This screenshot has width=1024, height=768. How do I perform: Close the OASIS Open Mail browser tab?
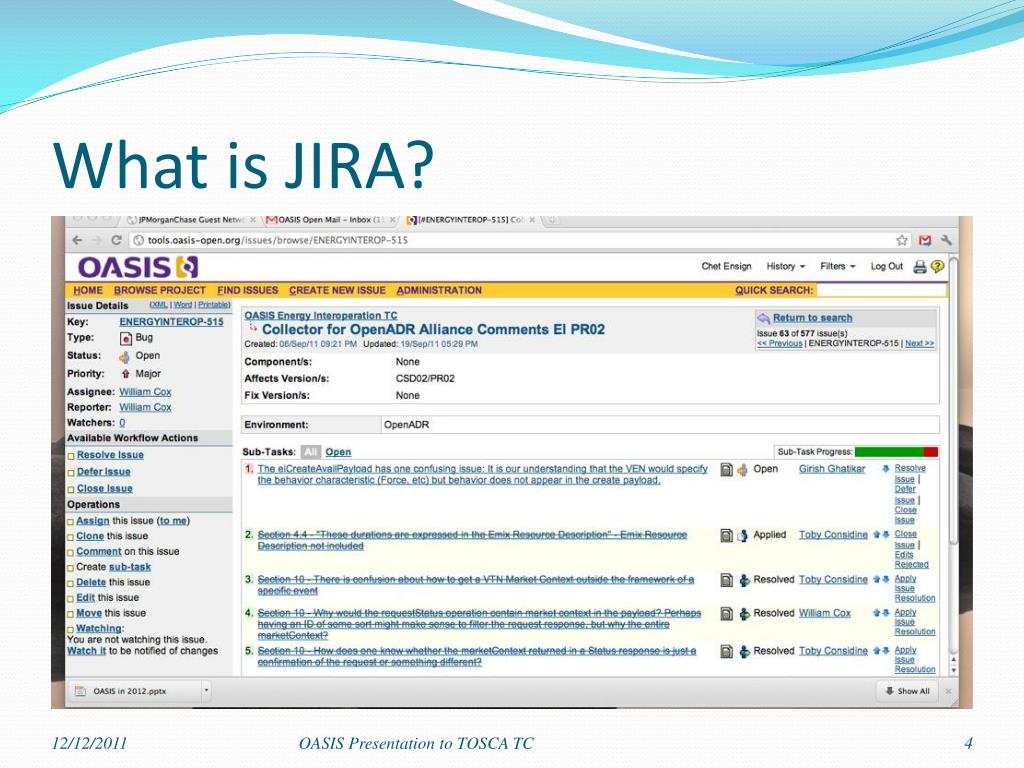[x=392, y=221]
